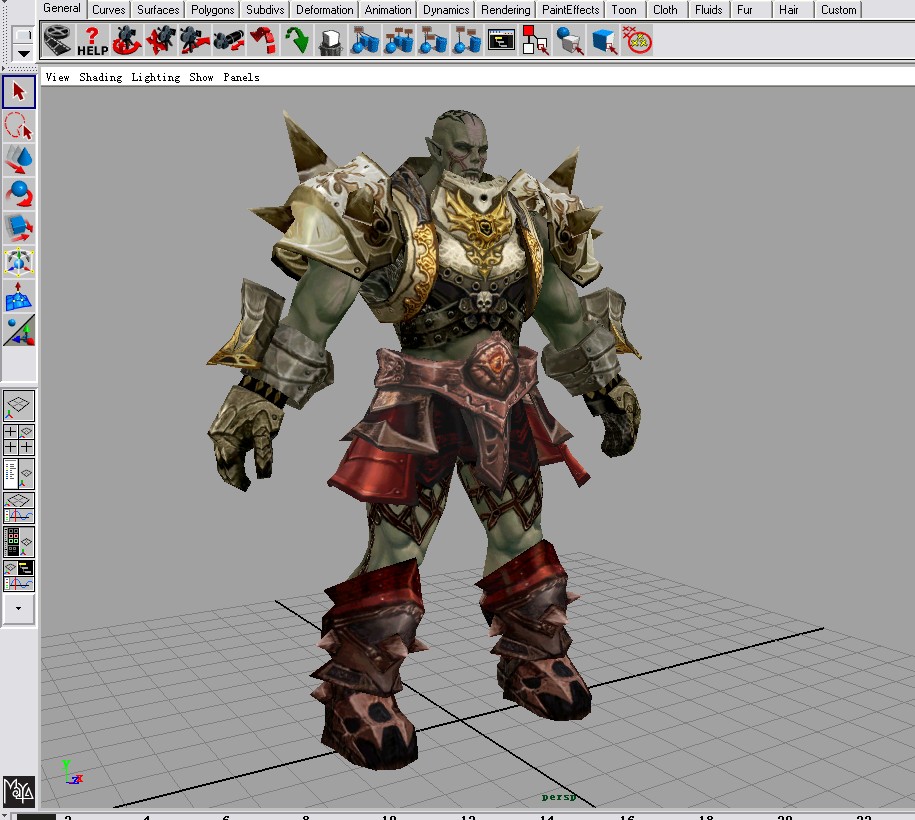Open the Panels menu
Image resolution: width=915 pixels, height=820 pixels.
tap(241, 77)
